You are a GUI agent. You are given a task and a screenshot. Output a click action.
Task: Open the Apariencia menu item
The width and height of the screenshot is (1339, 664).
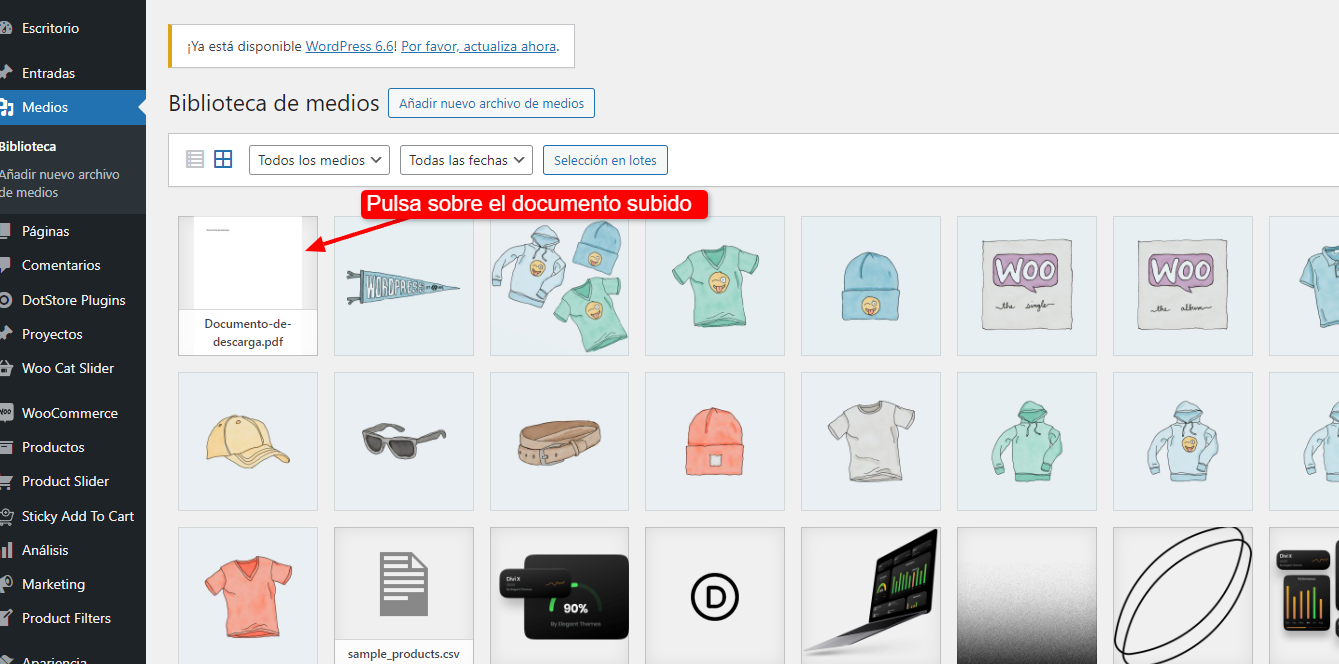(x=73, y=658)
